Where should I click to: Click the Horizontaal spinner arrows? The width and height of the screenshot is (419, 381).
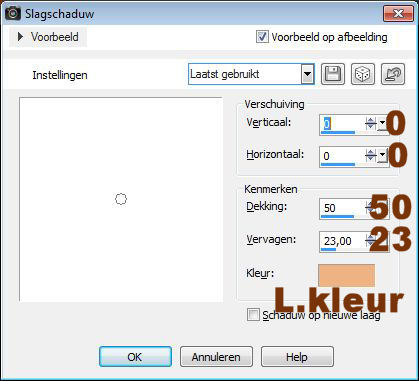coord(371,156)
